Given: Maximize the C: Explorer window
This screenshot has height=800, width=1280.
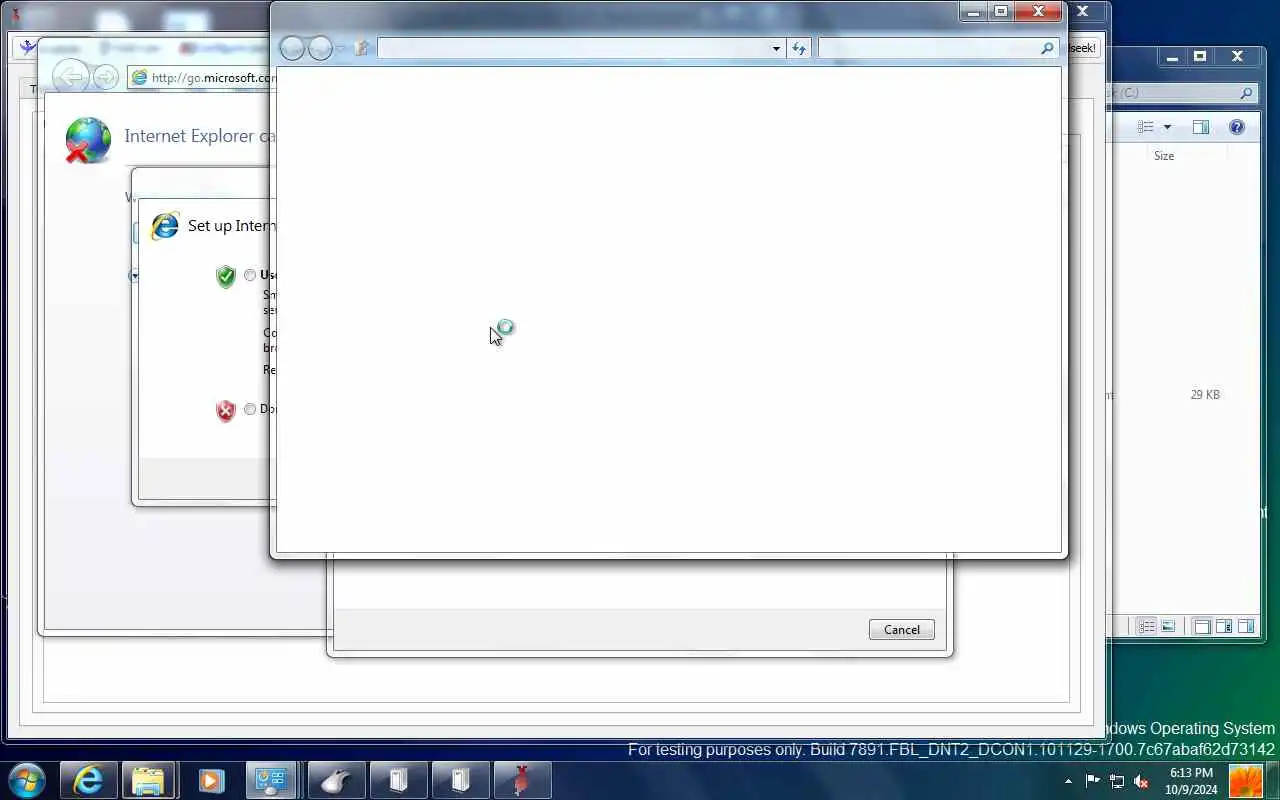Looking at the screenshot, I should click(x=1200, y=57).
